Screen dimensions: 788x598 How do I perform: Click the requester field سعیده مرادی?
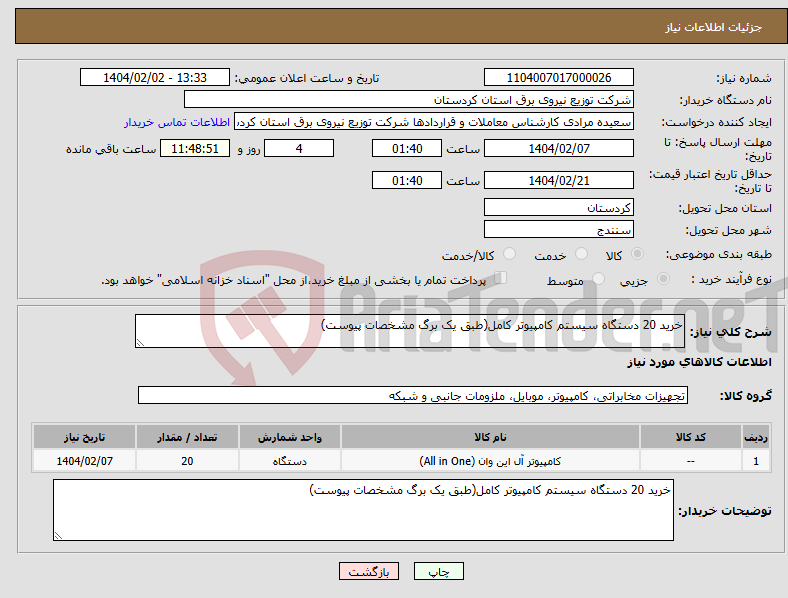(x=434, y=122)
